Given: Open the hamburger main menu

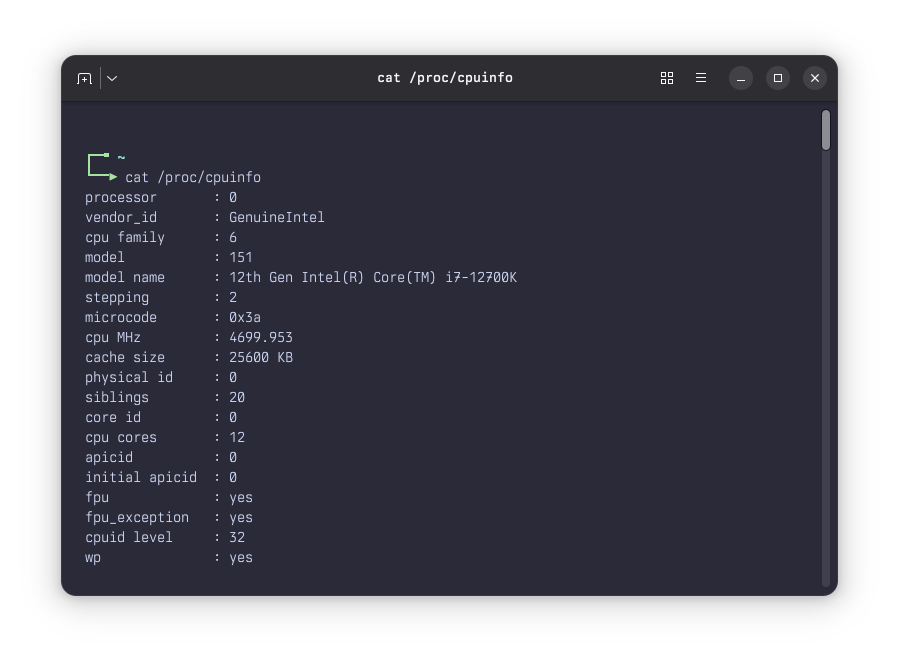Looking at the screenshot, I should pyautogui.click(x=701, y=77).
